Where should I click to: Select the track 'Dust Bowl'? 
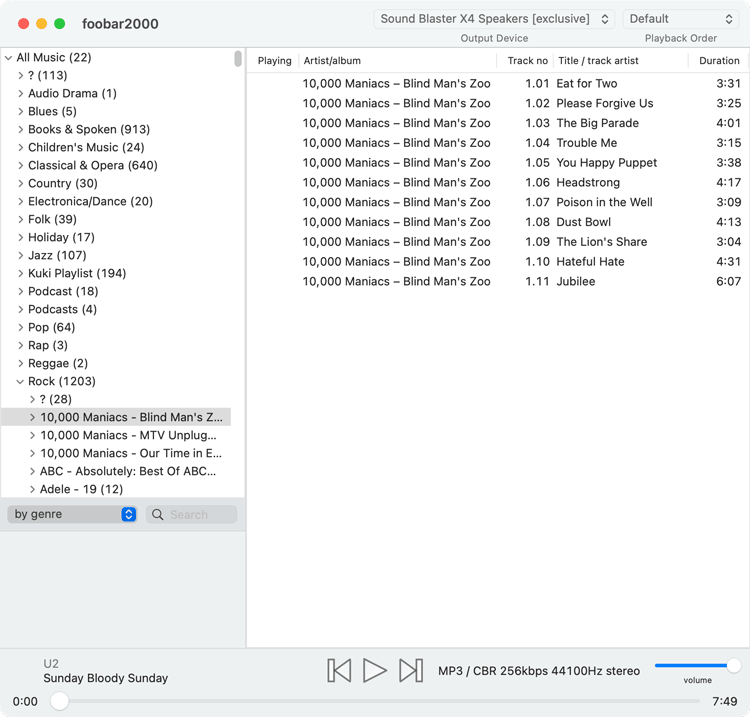pos(584,222)
